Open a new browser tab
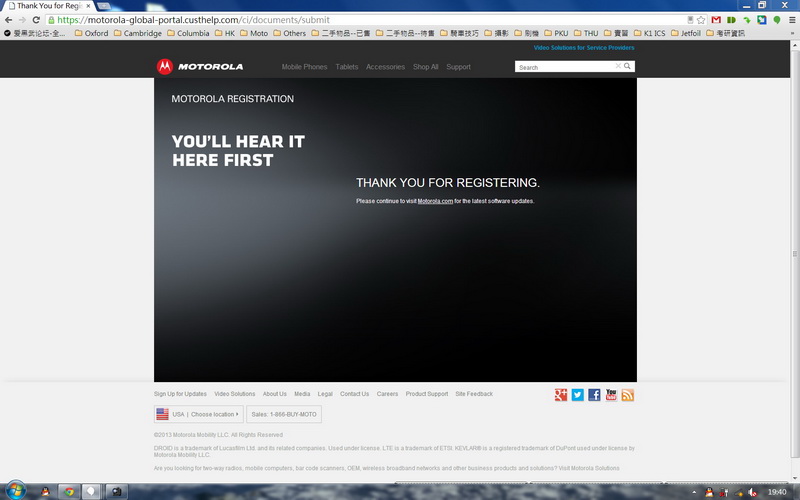Image resolution: width=800 pixels, height=500 pixels. coord(104,6)
